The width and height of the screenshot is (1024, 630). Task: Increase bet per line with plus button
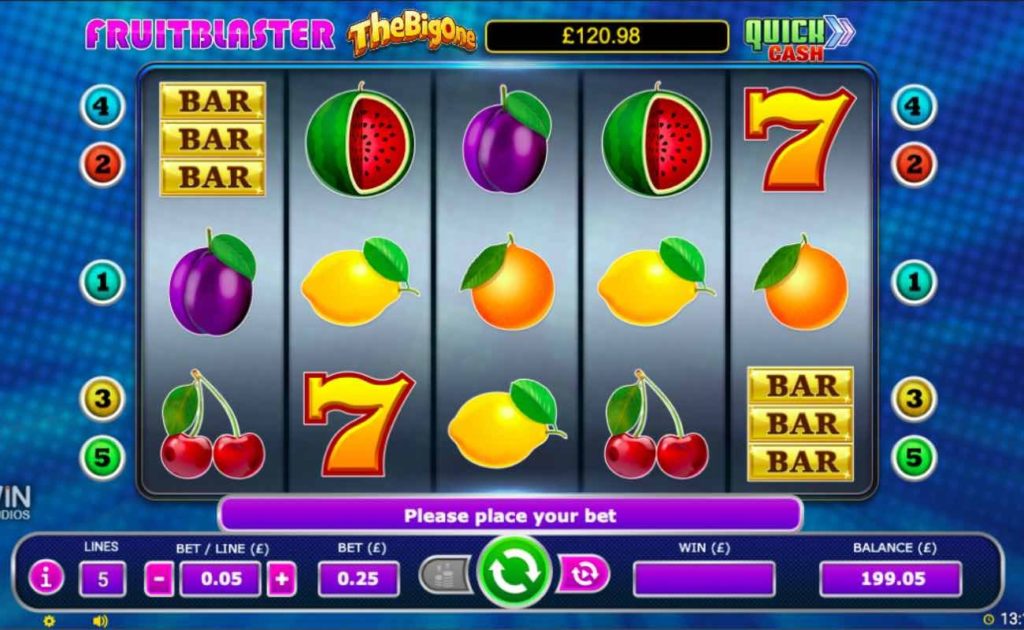pos(281,579)
